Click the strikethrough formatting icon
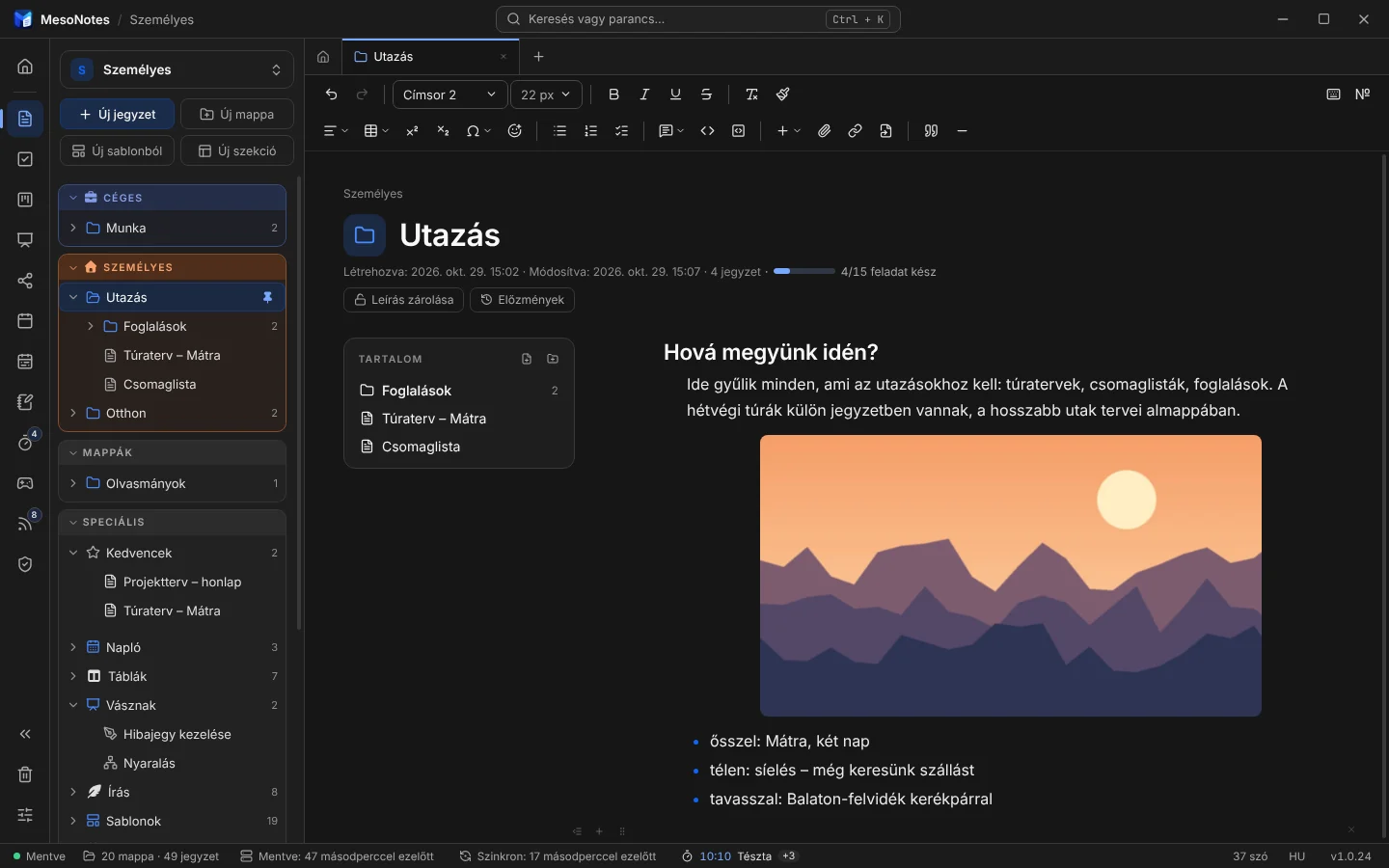 [x=706, y=95]
